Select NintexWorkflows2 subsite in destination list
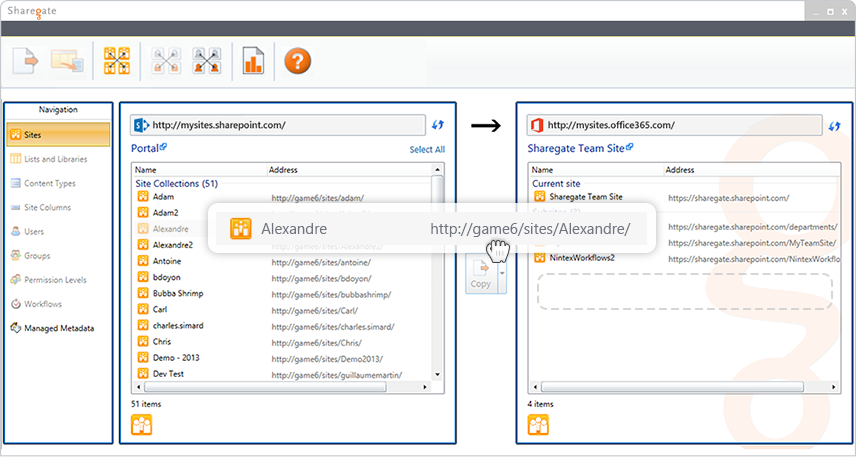 (x=683, y=258)
